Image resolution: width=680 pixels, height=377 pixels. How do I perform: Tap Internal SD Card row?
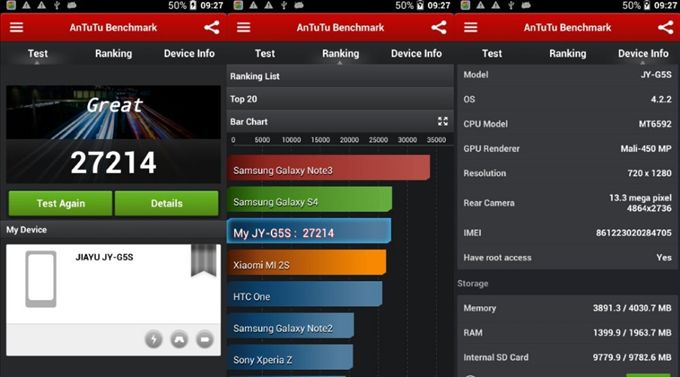(567, 357)
